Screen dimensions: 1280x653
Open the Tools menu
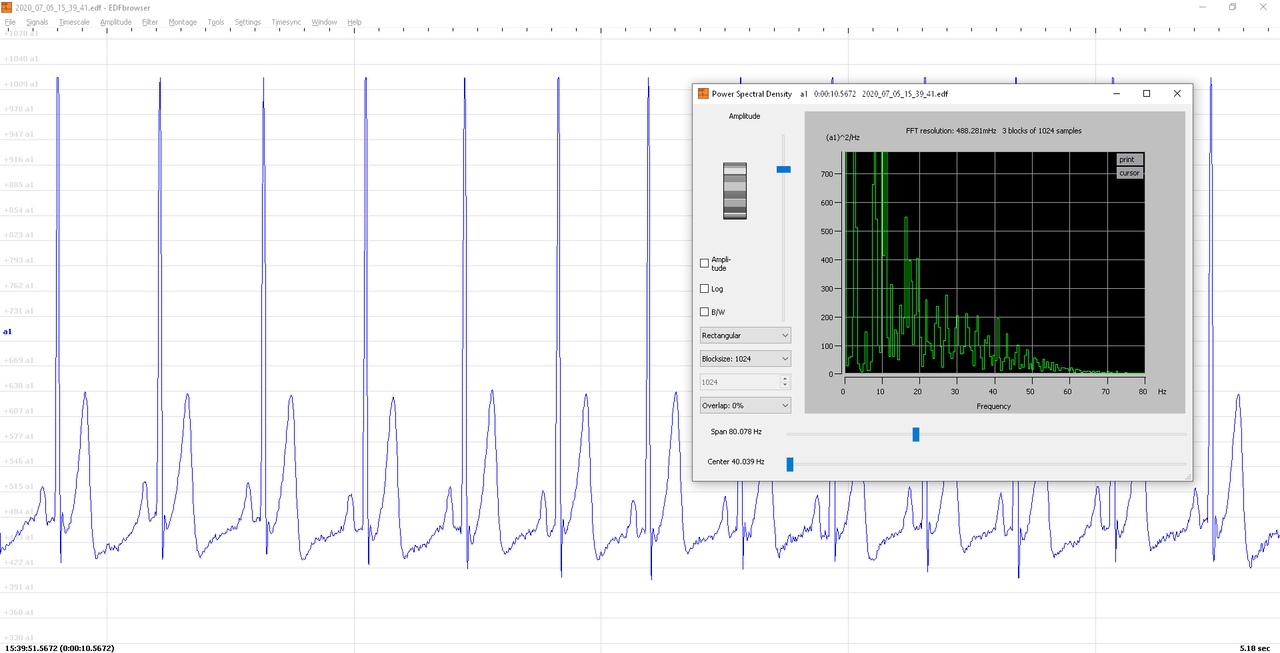point(216,22)
